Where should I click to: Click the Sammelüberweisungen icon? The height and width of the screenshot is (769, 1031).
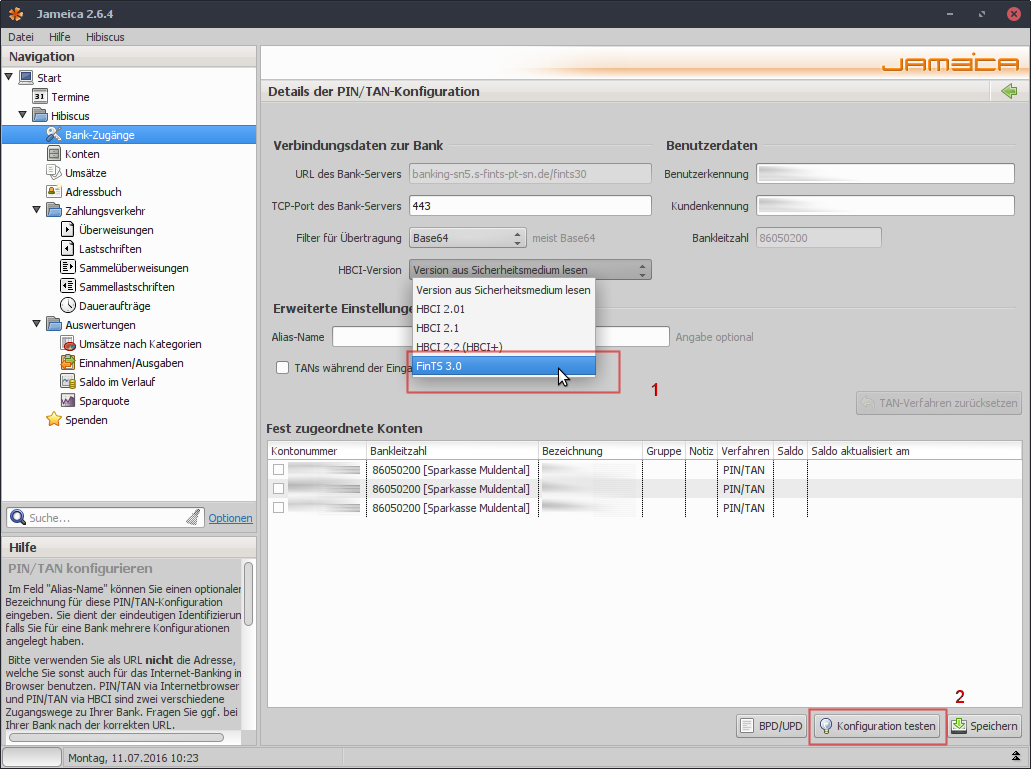tap(67, 268)
